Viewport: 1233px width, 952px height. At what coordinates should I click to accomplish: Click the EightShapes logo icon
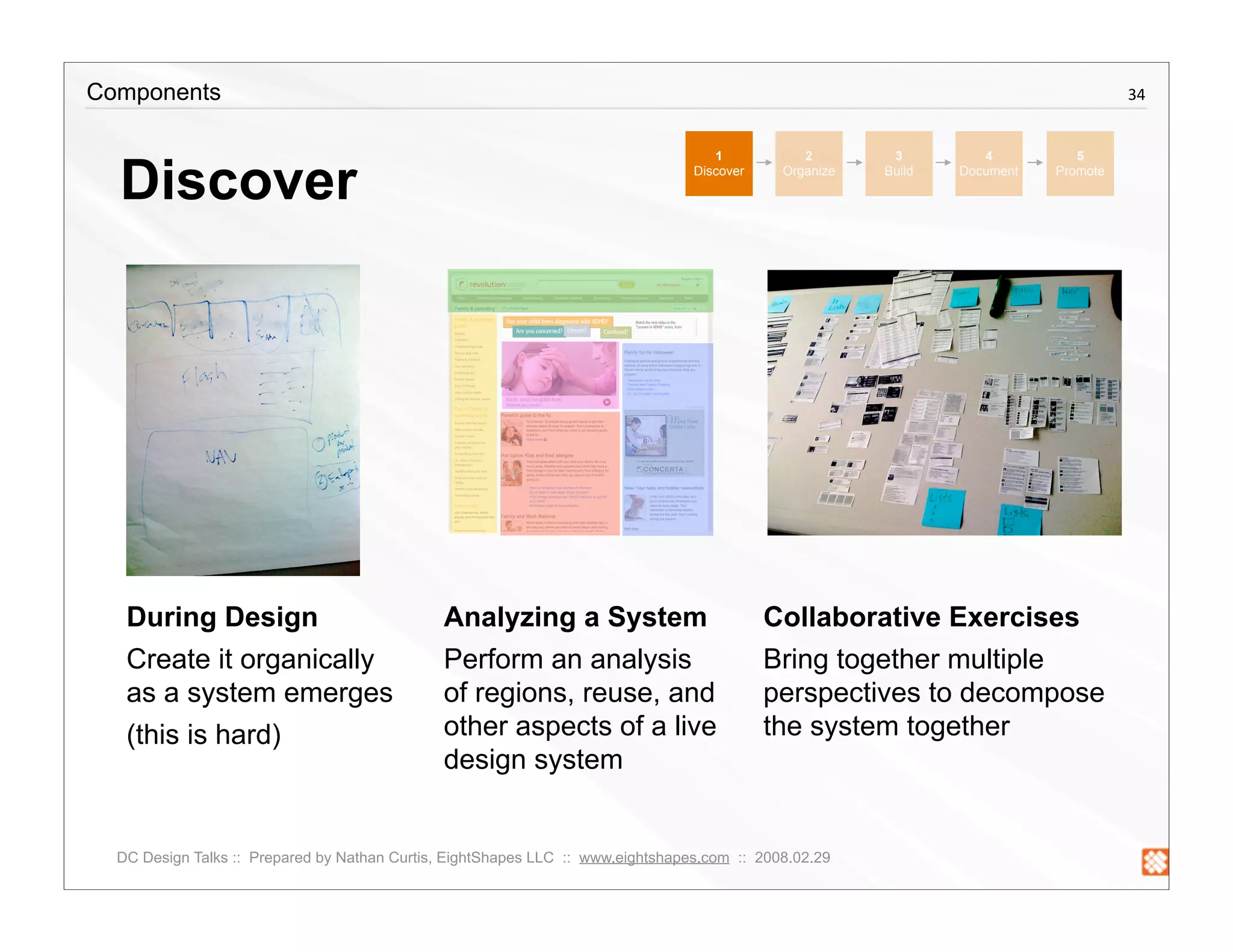click(x=1154, y=862)
